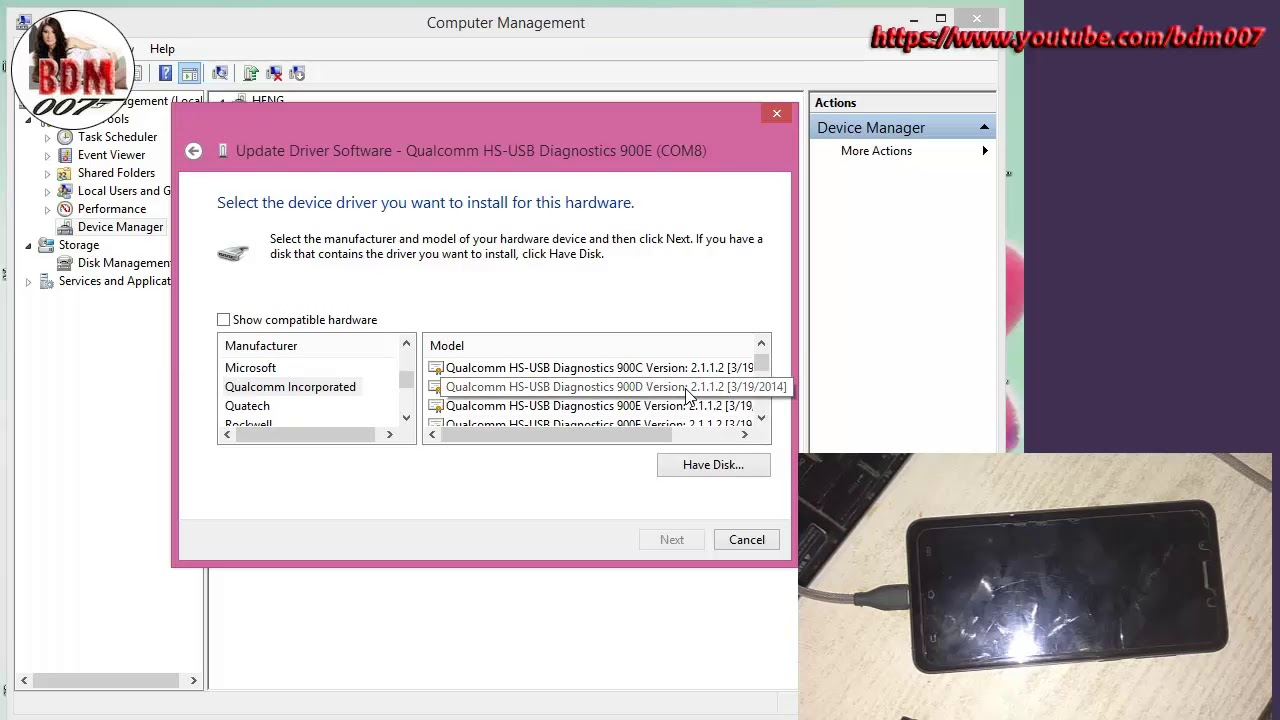Click the Disable device toolbar icon with down arrow
Viewport: 1280px width, 720px height.
pyautogui.click(x=297, y=73)
